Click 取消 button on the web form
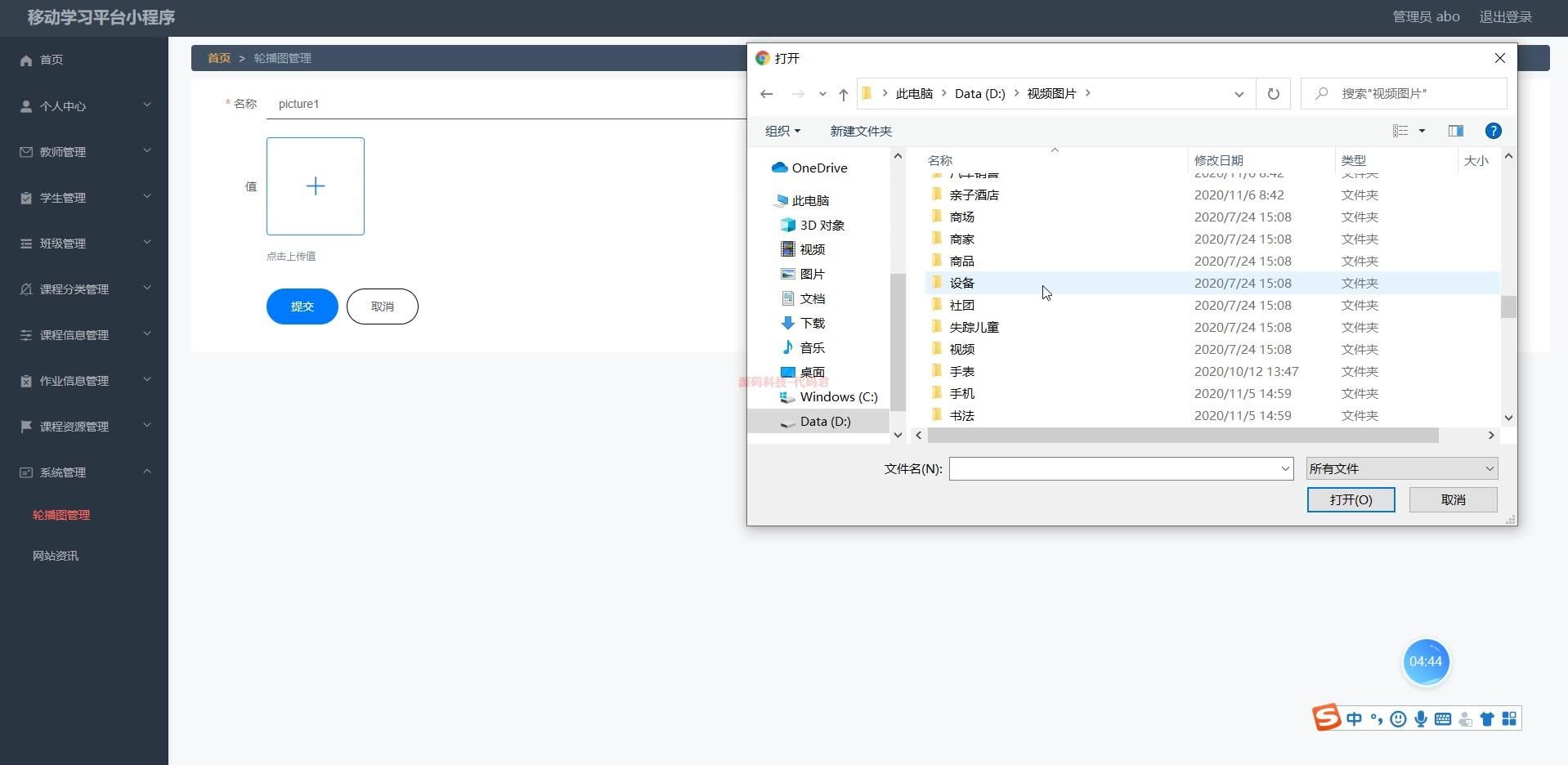The height and width of the screenshot is (765, 1568). pos(383,306)
